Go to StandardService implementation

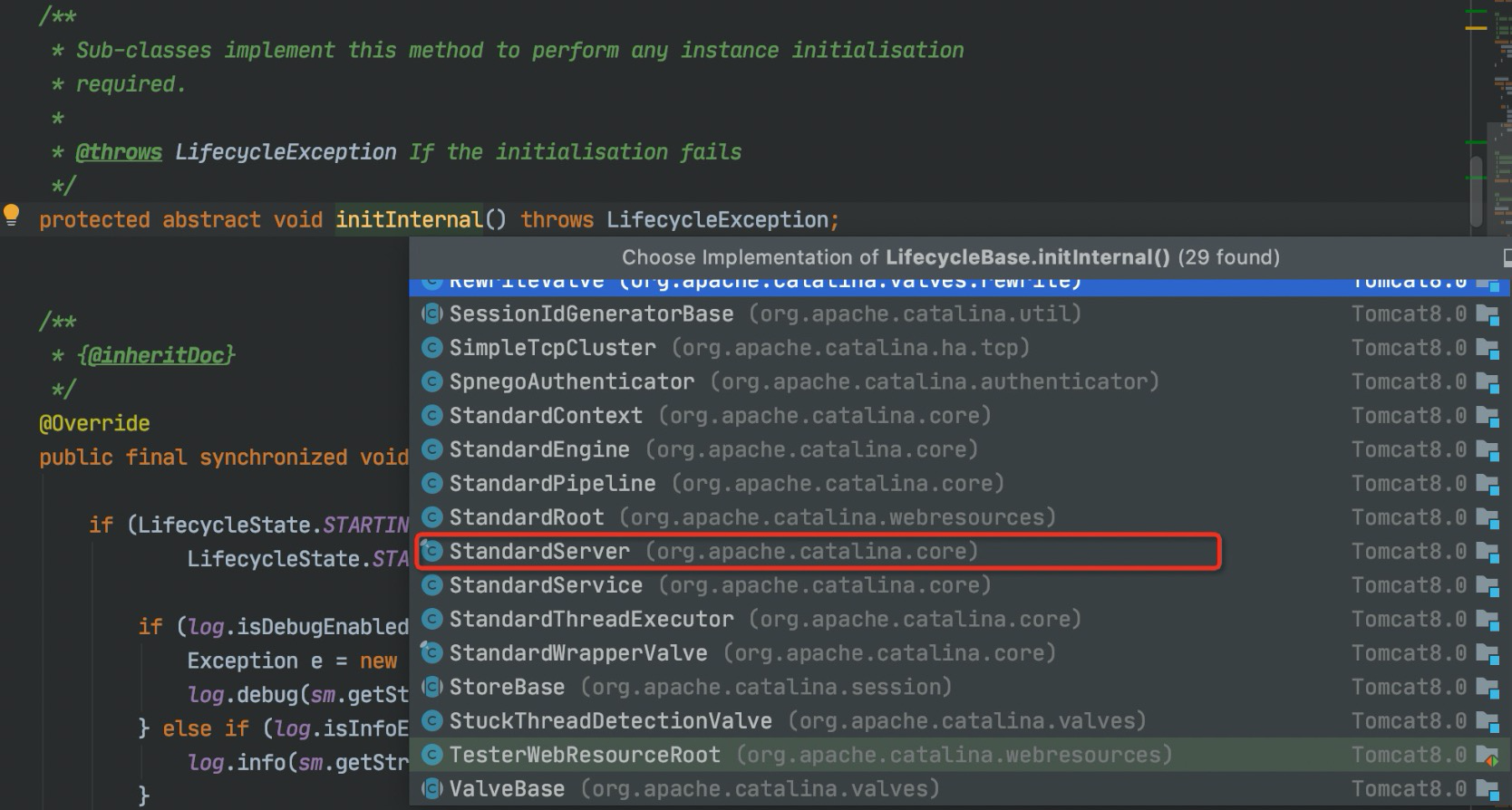(961, 585)
